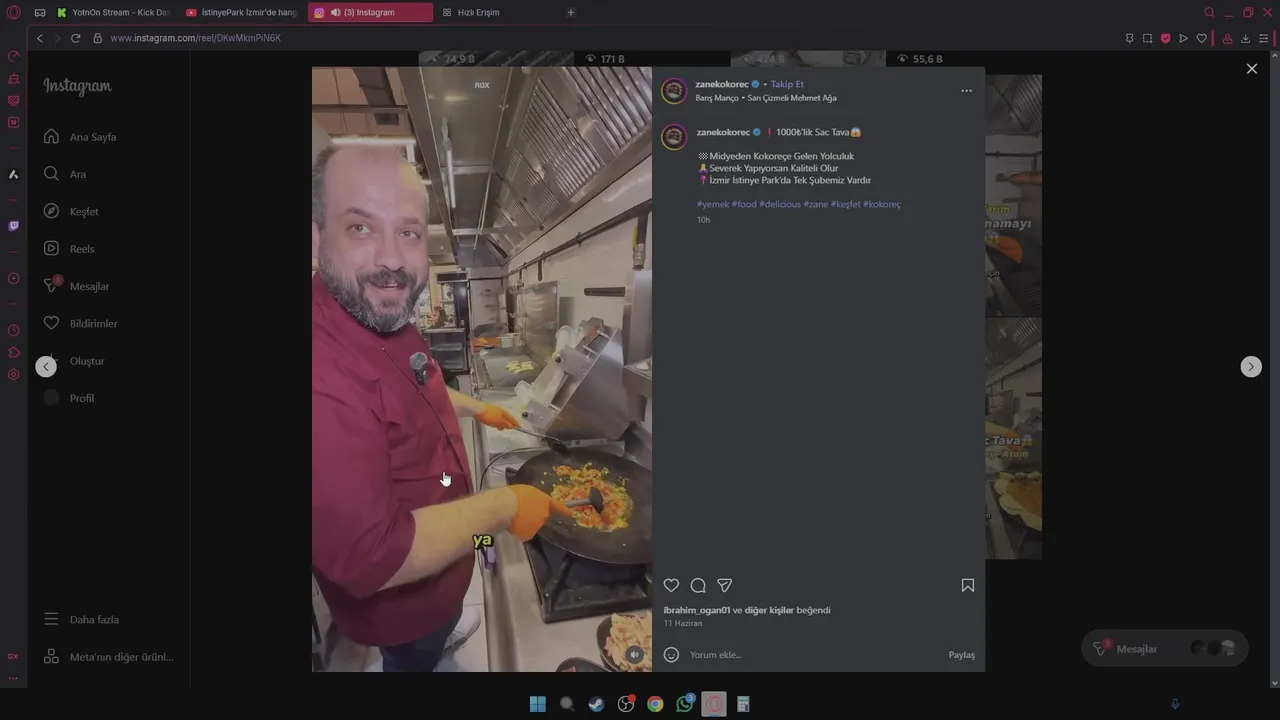
Task: Open the Opera GX main menu logo
Action: [13, 12]
